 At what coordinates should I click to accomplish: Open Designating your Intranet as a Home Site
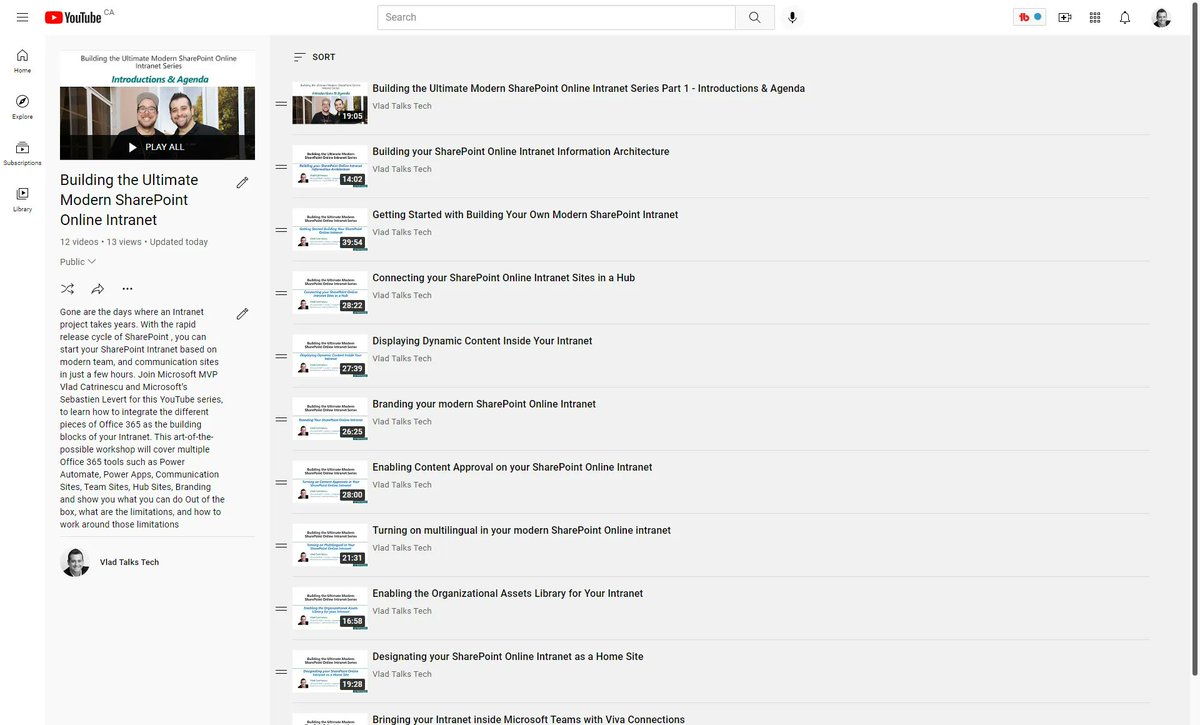coord(508,656)
